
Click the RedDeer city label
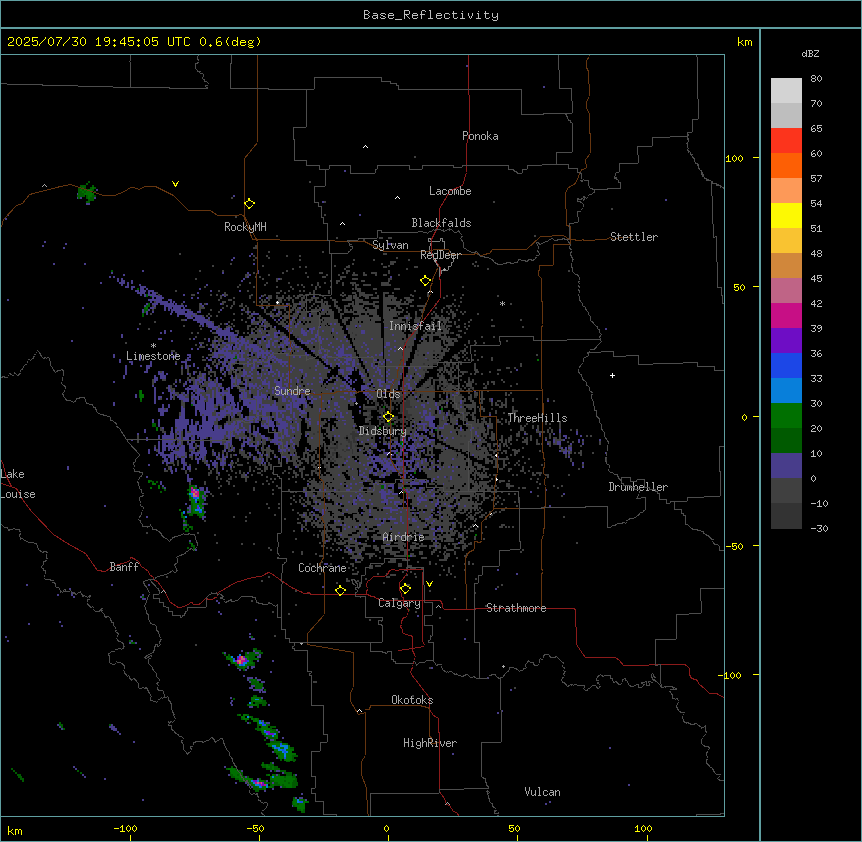pyautogui.click(x=440, y=255)
